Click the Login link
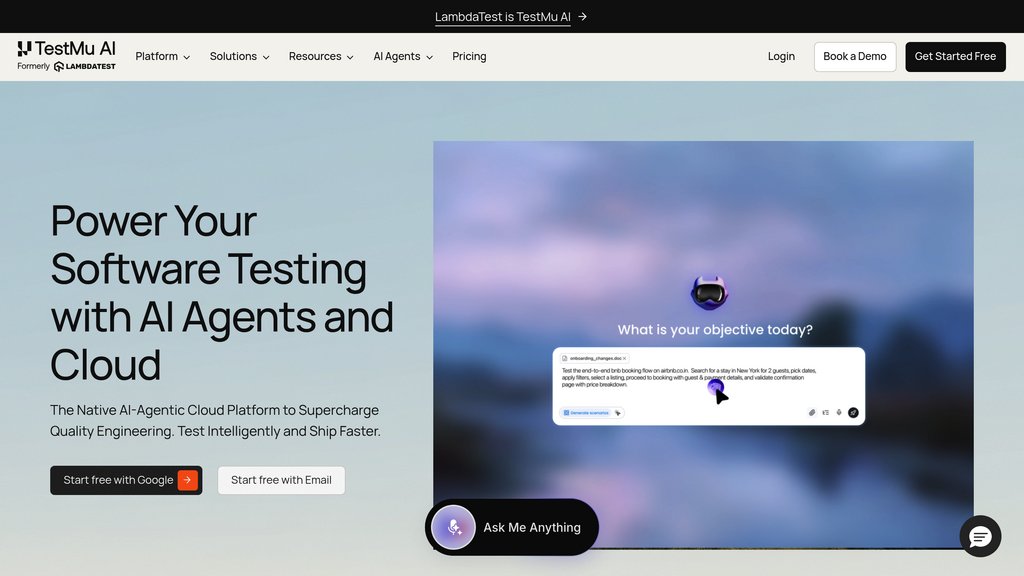 coord(781,56)
